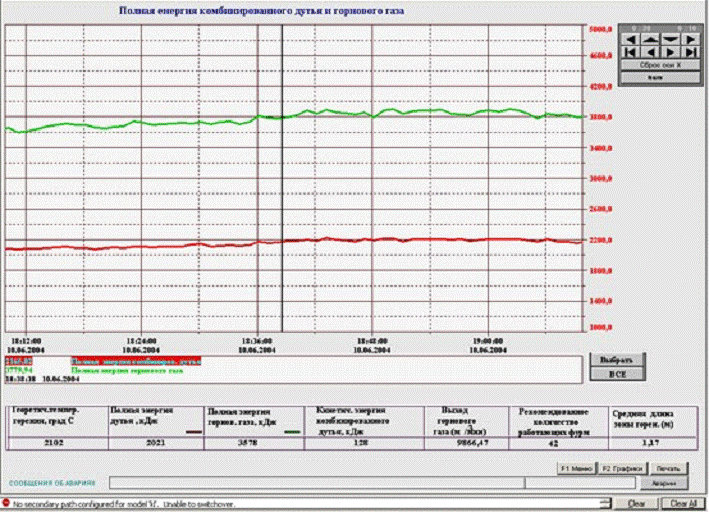Image resolution: width=709 pixels, height=512 pixels.
Task: Click the scroll-left arrow in chart control panel
Action: (631, 39)
